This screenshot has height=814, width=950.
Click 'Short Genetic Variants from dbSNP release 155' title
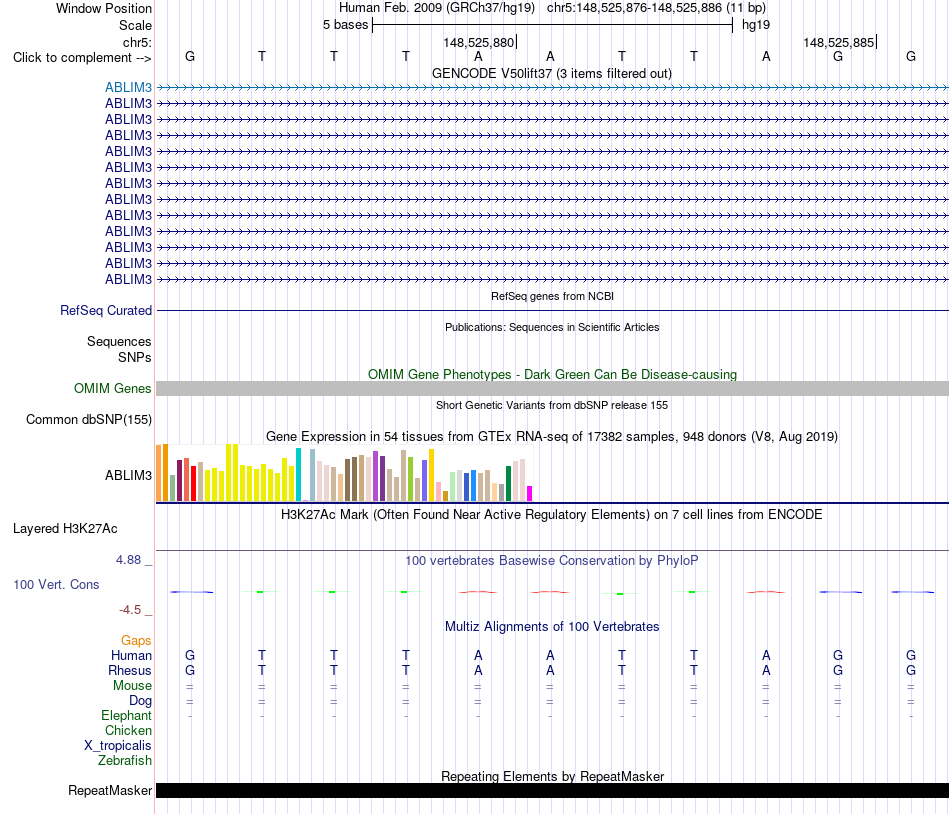tap(552, 405)
